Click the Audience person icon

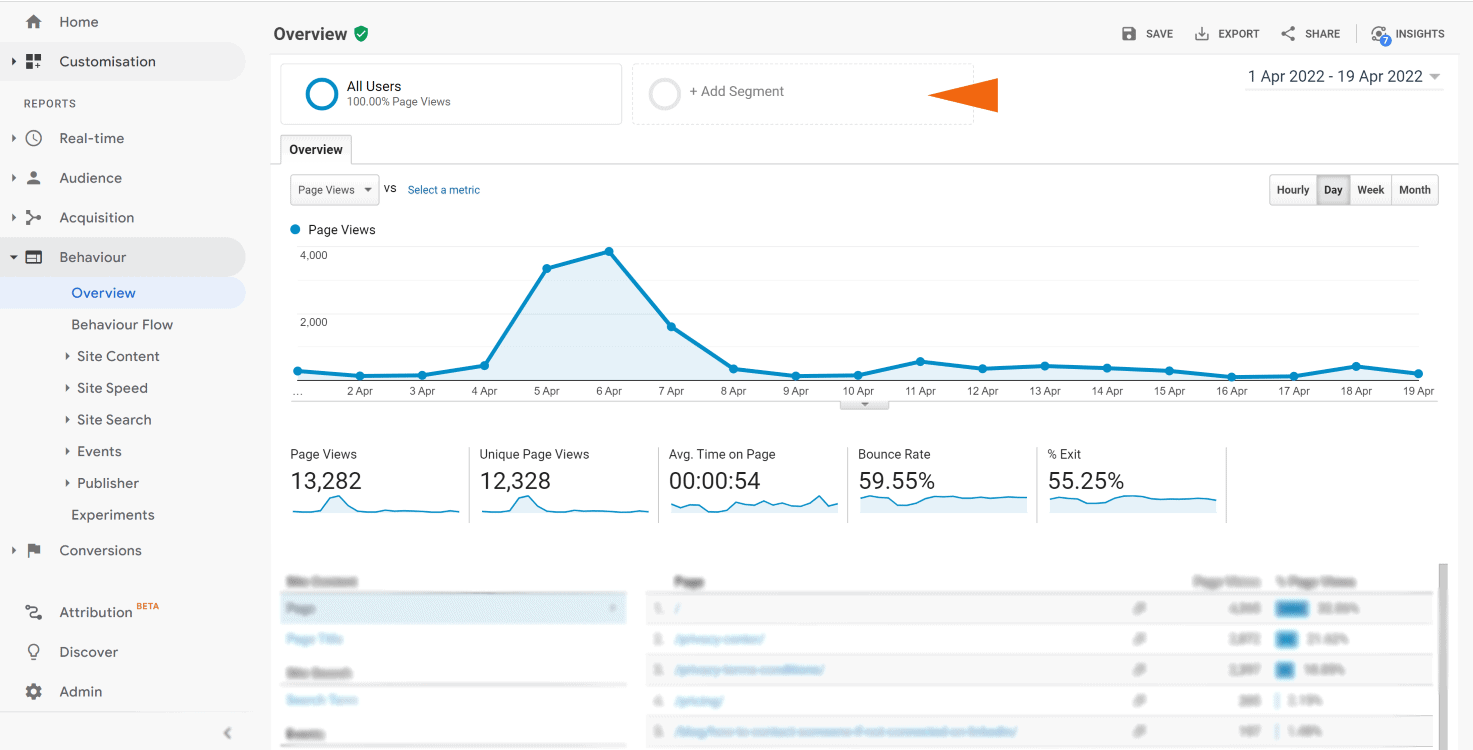(34, 178)
